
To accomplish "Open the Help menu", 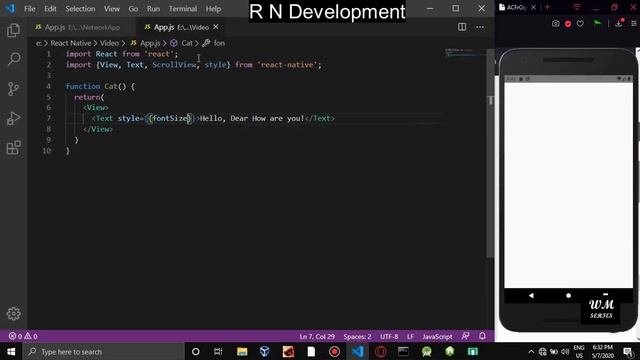I will coord(213,9).
